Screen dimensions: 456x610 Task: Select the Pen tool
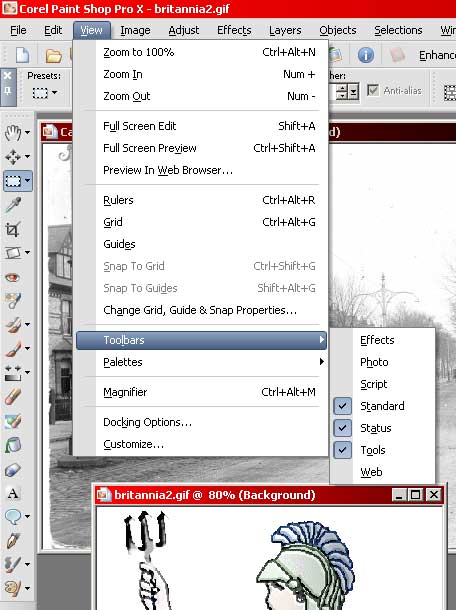pos(13,541)
